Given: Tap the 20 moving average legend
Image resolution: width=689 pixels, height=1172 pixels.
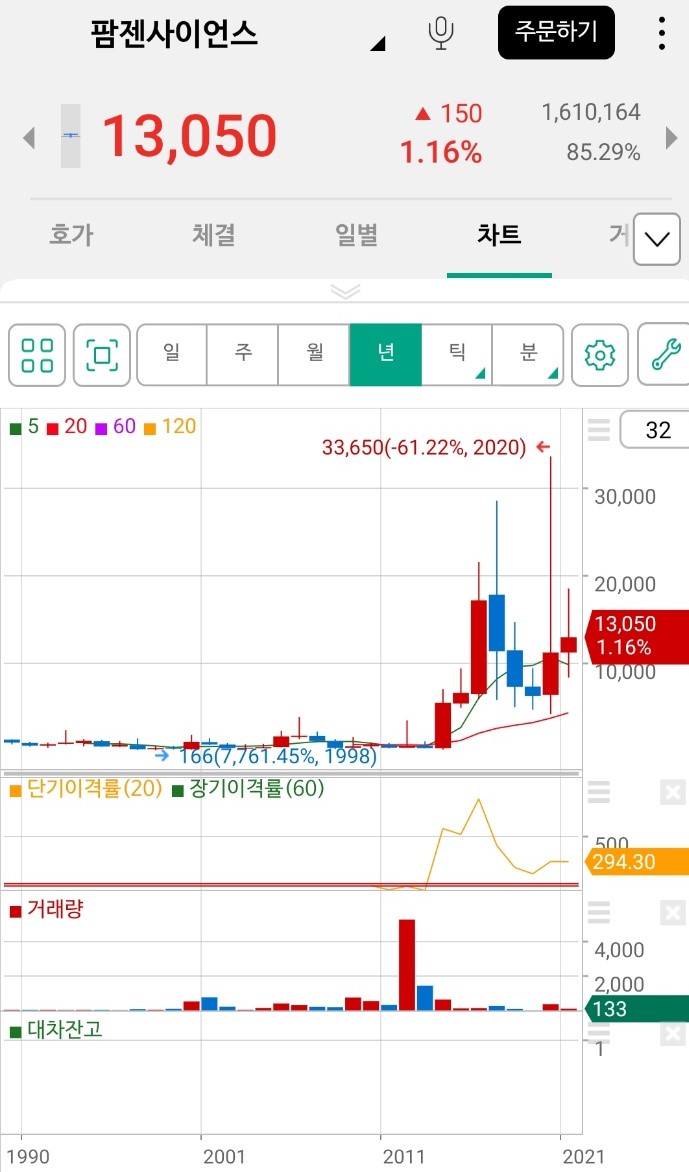Looking at the screenshot, I should point(67,427).
